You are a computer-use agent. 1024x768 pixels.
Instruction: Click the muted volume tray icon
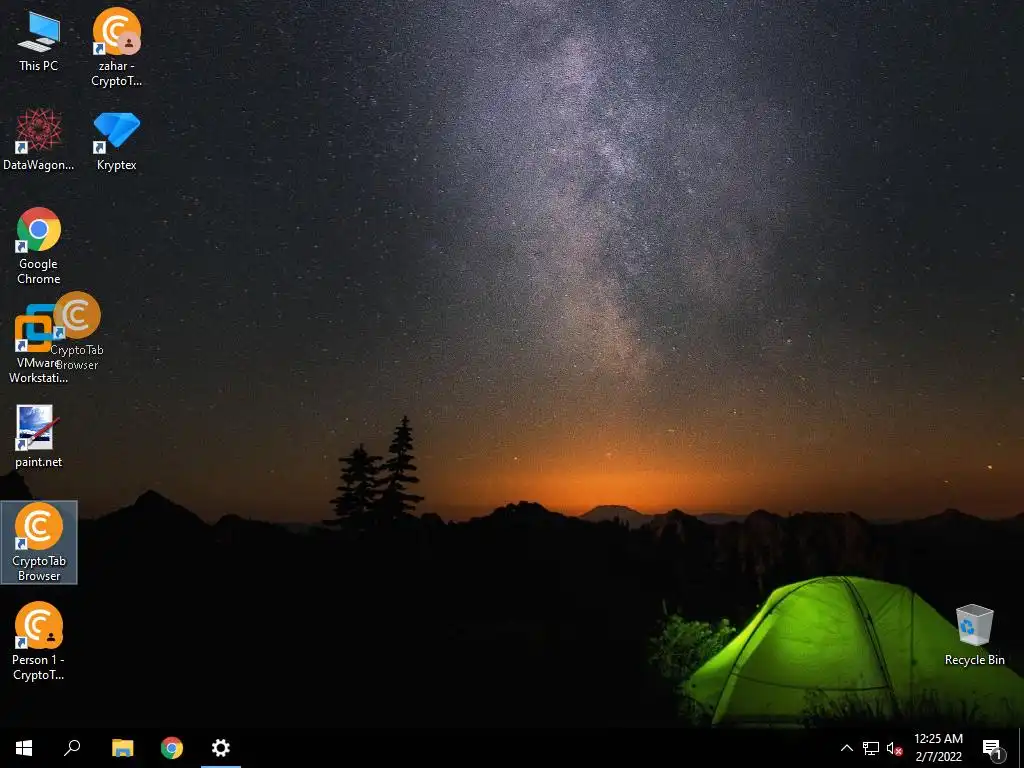894,748
